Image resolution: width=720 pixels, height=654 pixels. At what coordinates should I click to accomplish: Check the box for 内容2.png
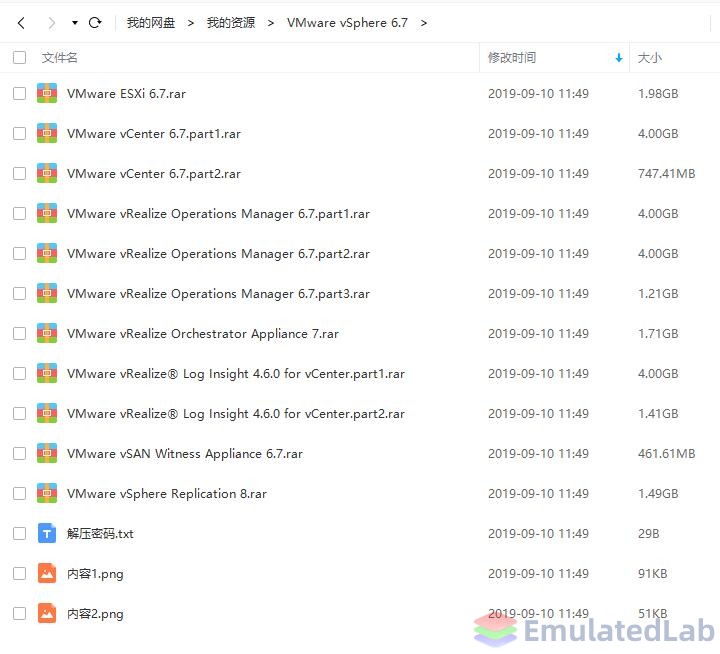tap(19, 613)
